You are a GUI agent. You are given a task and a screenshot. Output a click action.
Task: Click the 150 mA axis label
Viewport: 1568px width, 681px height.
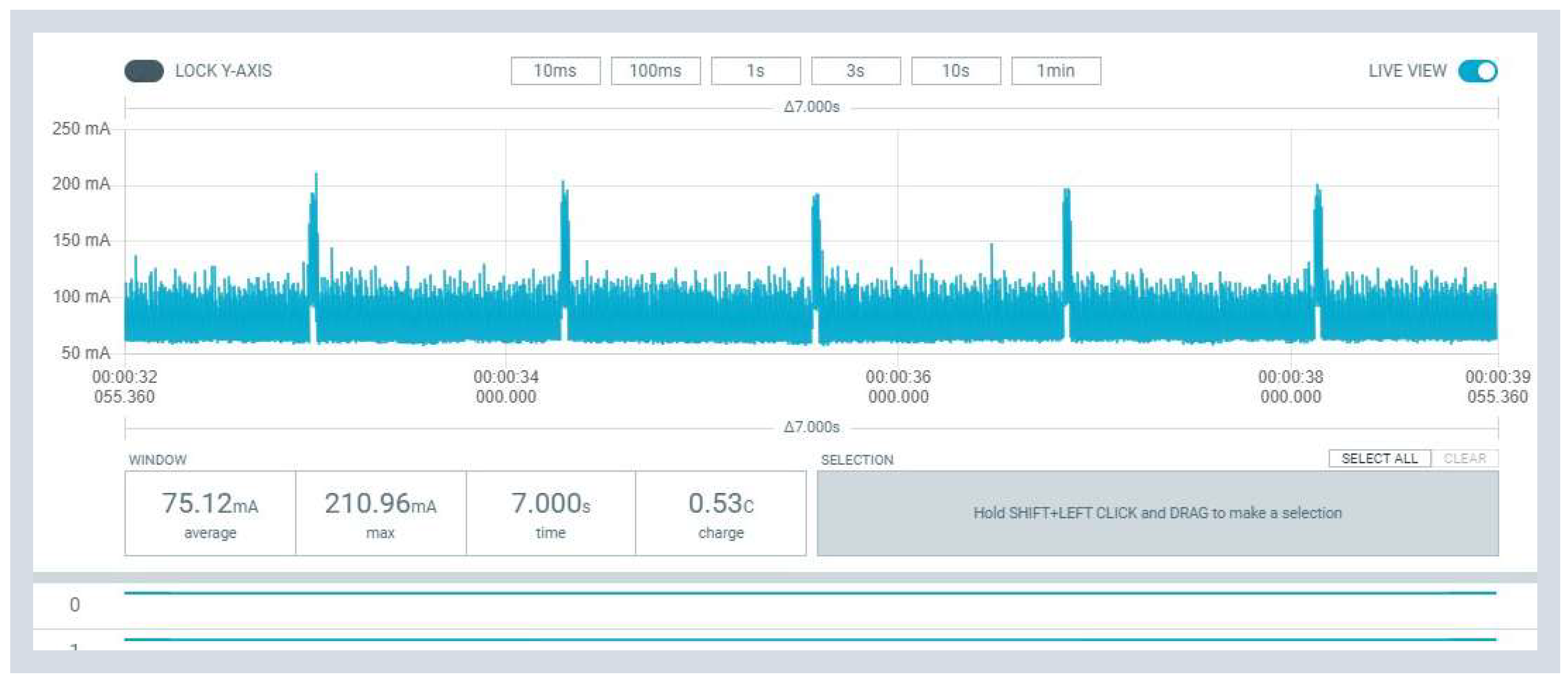(x=81, y=240)
